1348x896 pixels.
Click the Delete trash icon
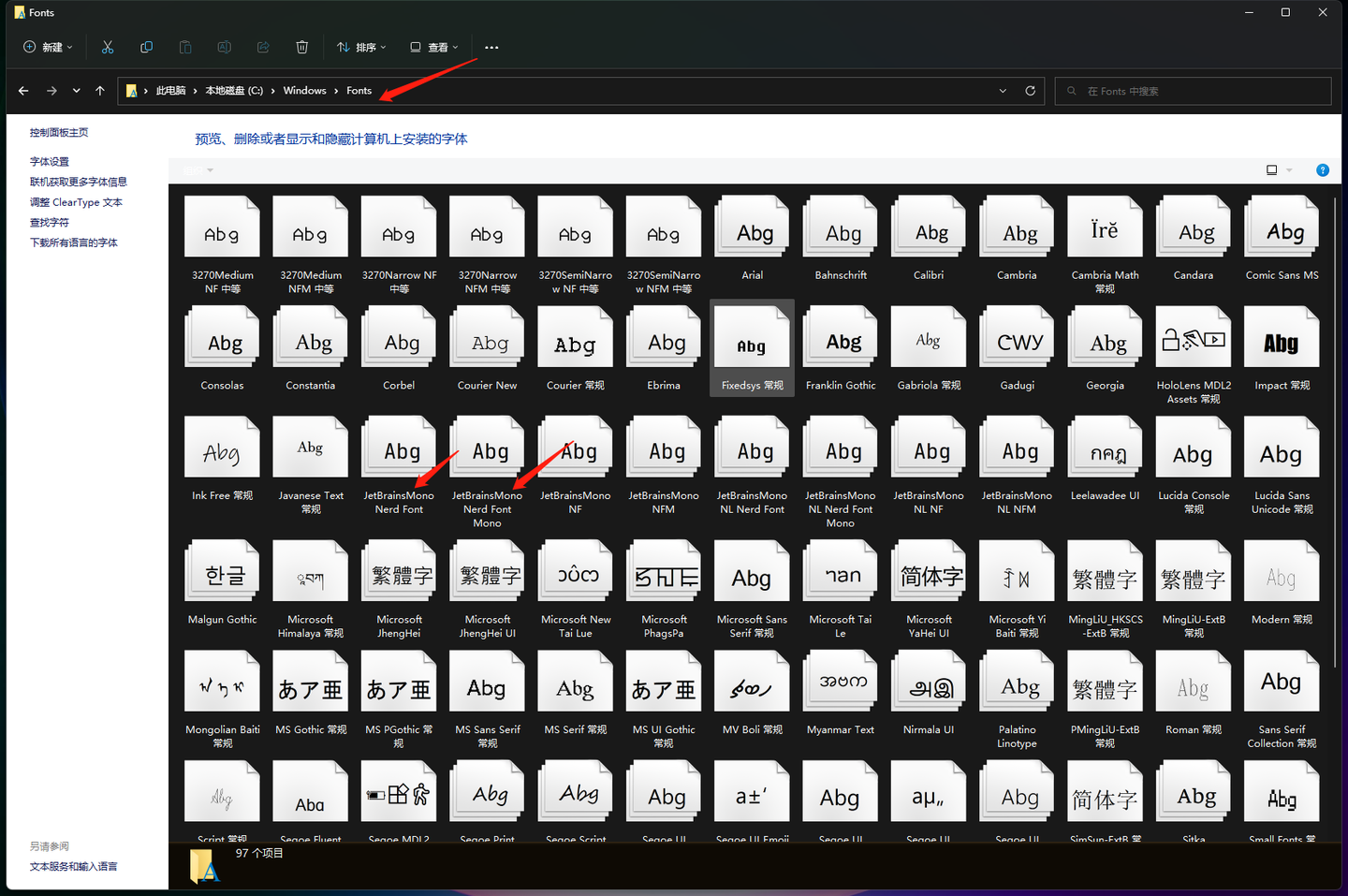(301, 47)
